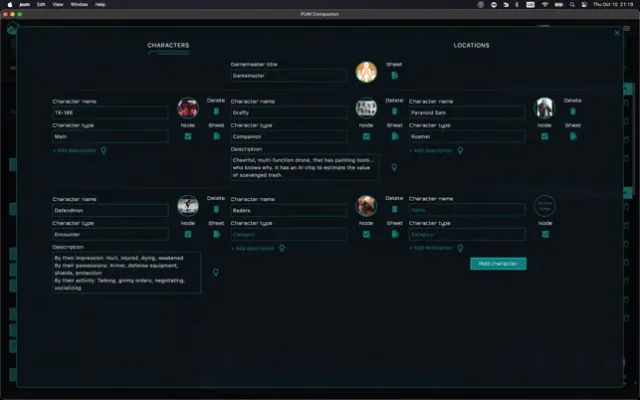Toggle the Node checkbox for Raiders
The width and height of the screenshot is (640, 400).
point(367,234)
